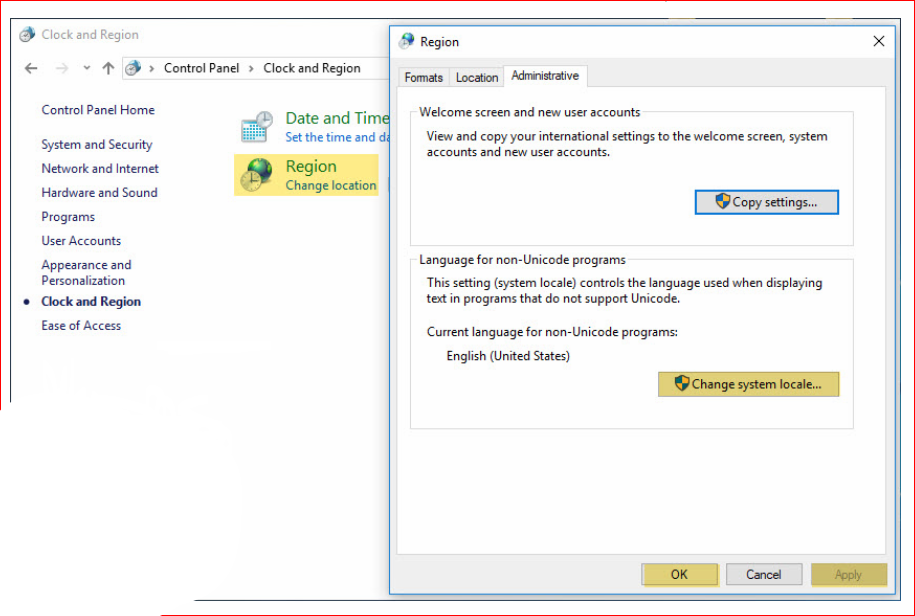The image size is (915, 616).
Task: Click the Region globe clock icon
Action: (257, 174)
